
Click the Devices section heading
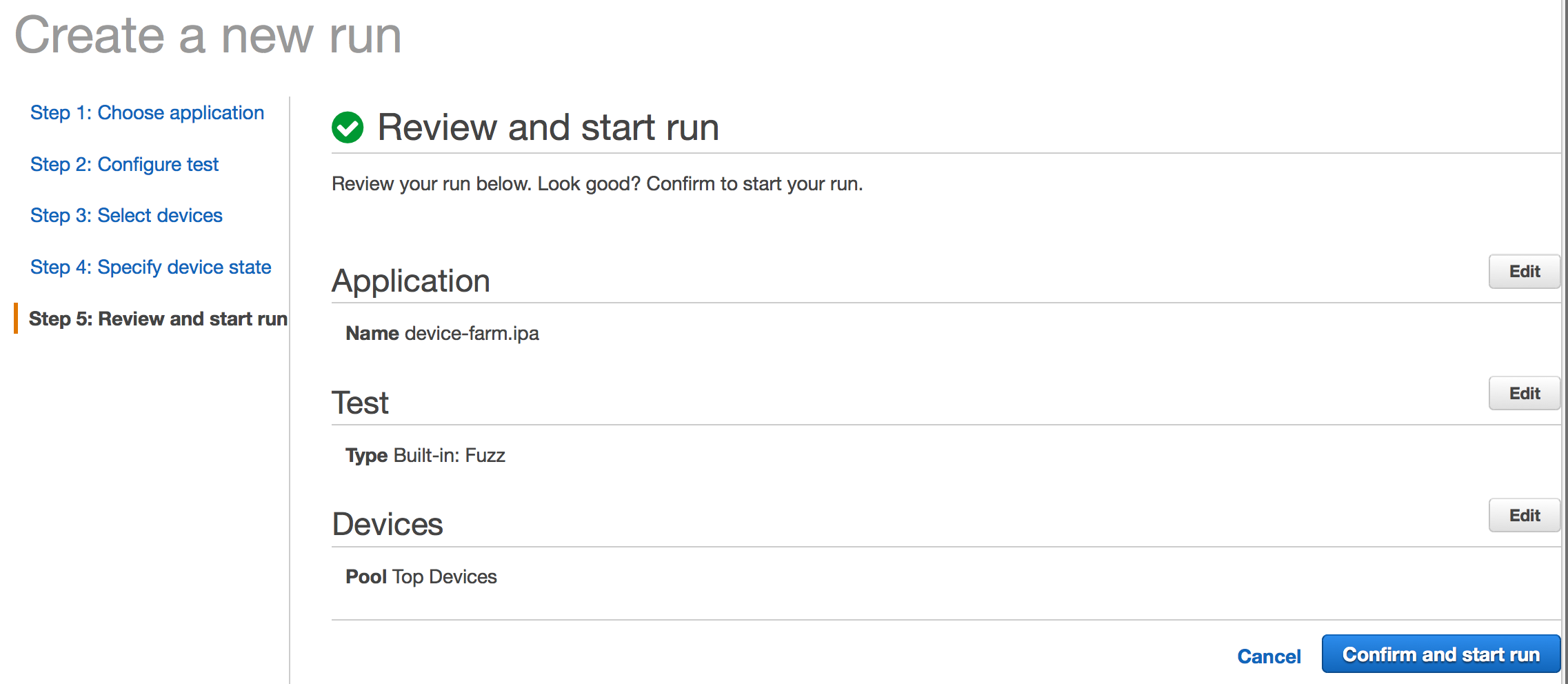click(388, 525)
